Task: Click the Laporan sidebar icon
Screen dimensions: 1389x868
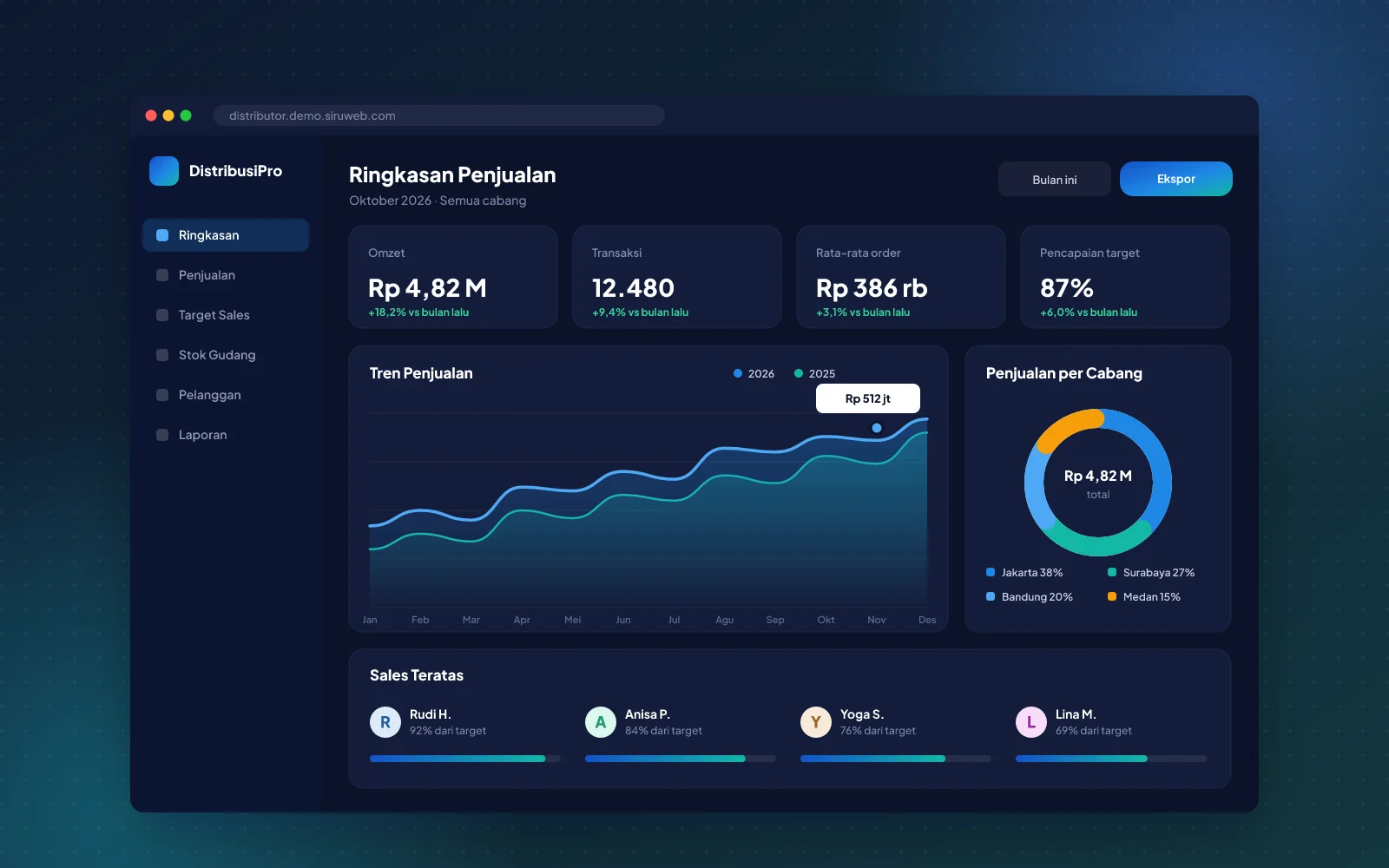Action: coord(162,435)
